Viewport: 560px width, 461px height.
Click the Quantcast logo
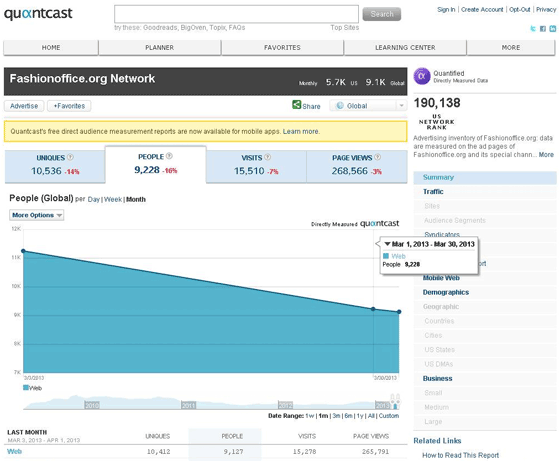pos(38,14)
